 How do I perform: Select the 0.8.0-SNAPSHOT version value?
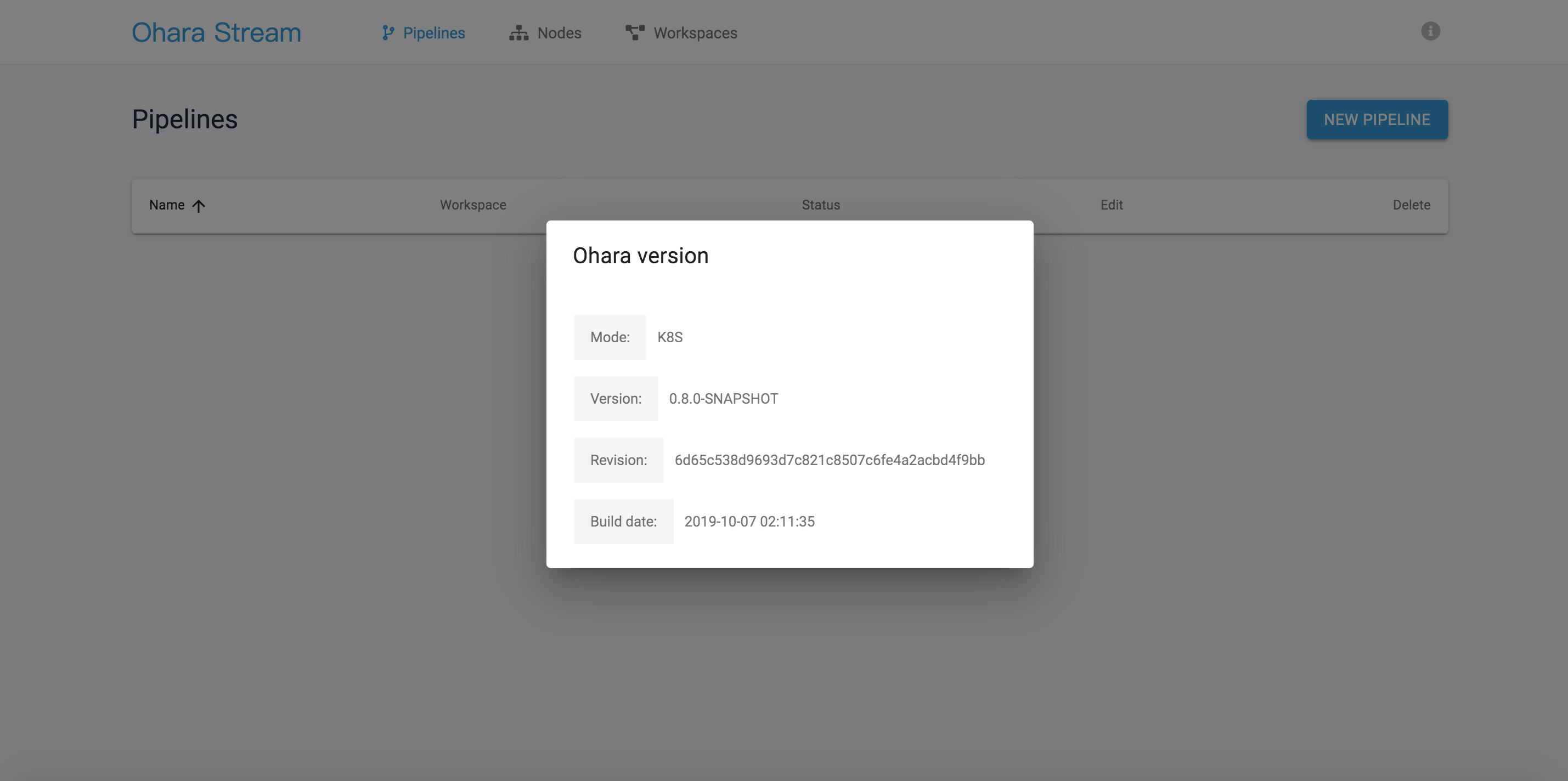[723, 399]
